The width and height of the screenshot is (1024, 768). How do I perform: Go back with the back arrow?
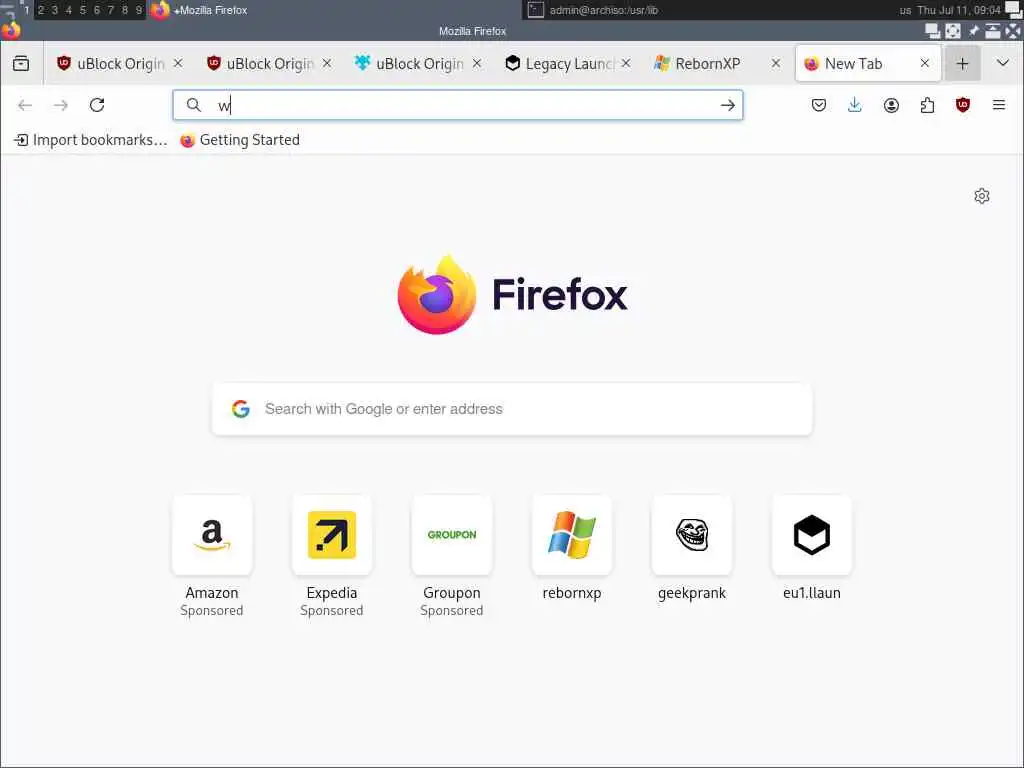click(25, 105)
